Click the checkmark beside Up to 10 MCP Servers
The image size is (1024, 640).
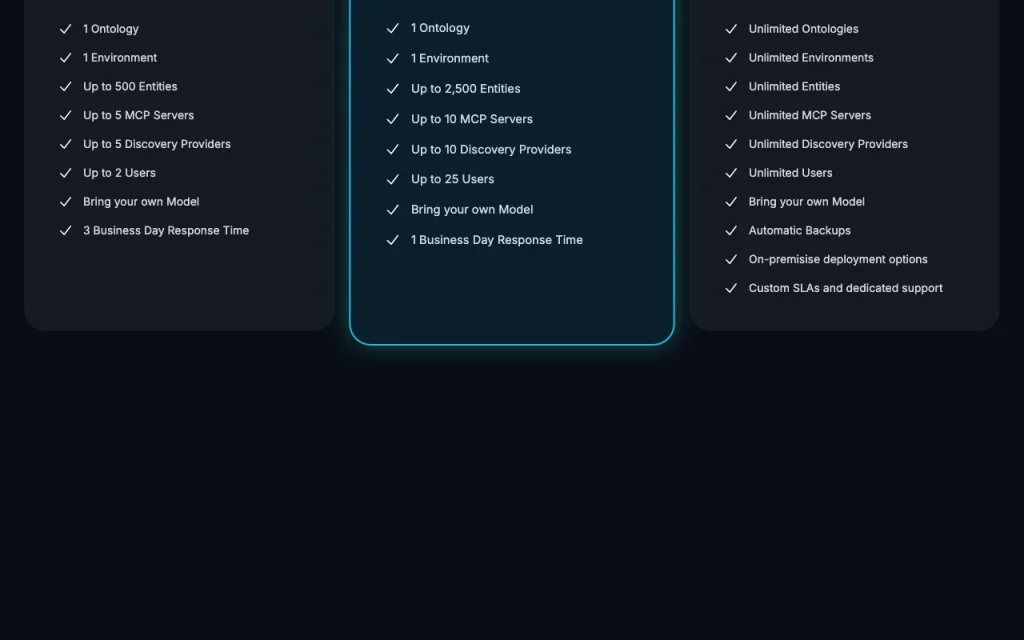pos(392,120)
